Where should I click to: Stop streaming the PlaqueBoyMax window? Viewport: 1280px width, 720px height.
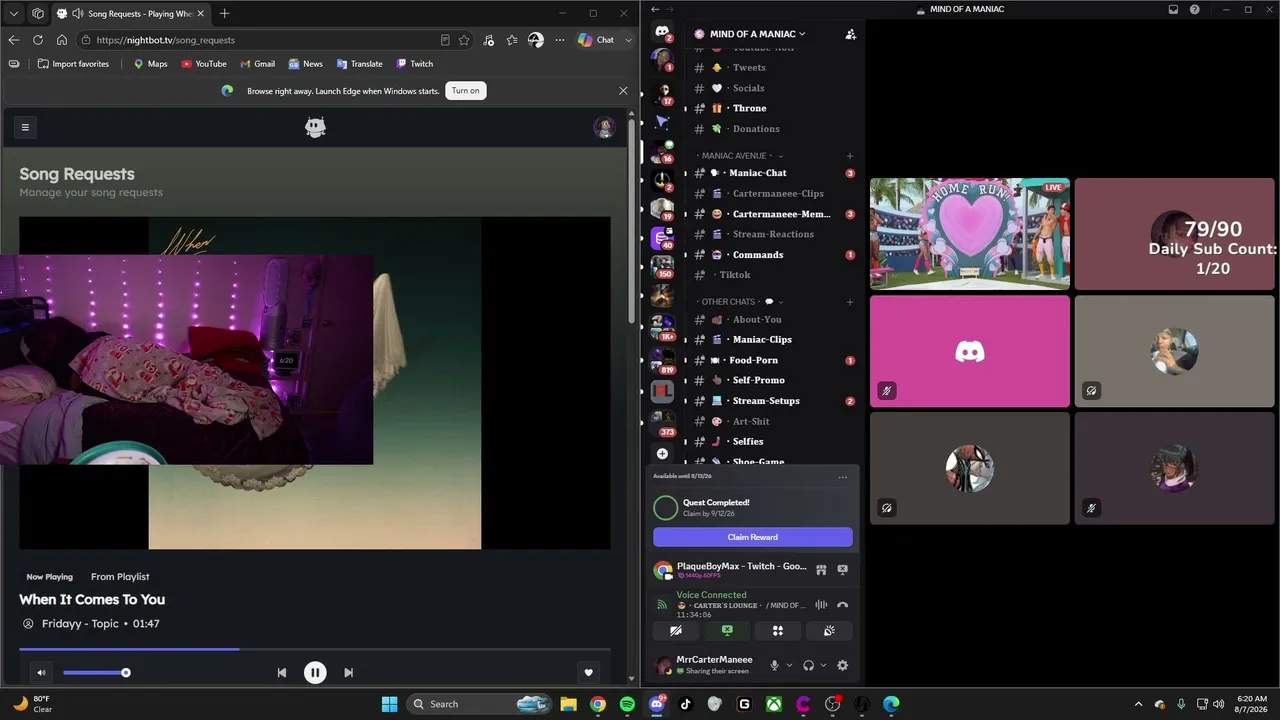click(x=842, y=570)
